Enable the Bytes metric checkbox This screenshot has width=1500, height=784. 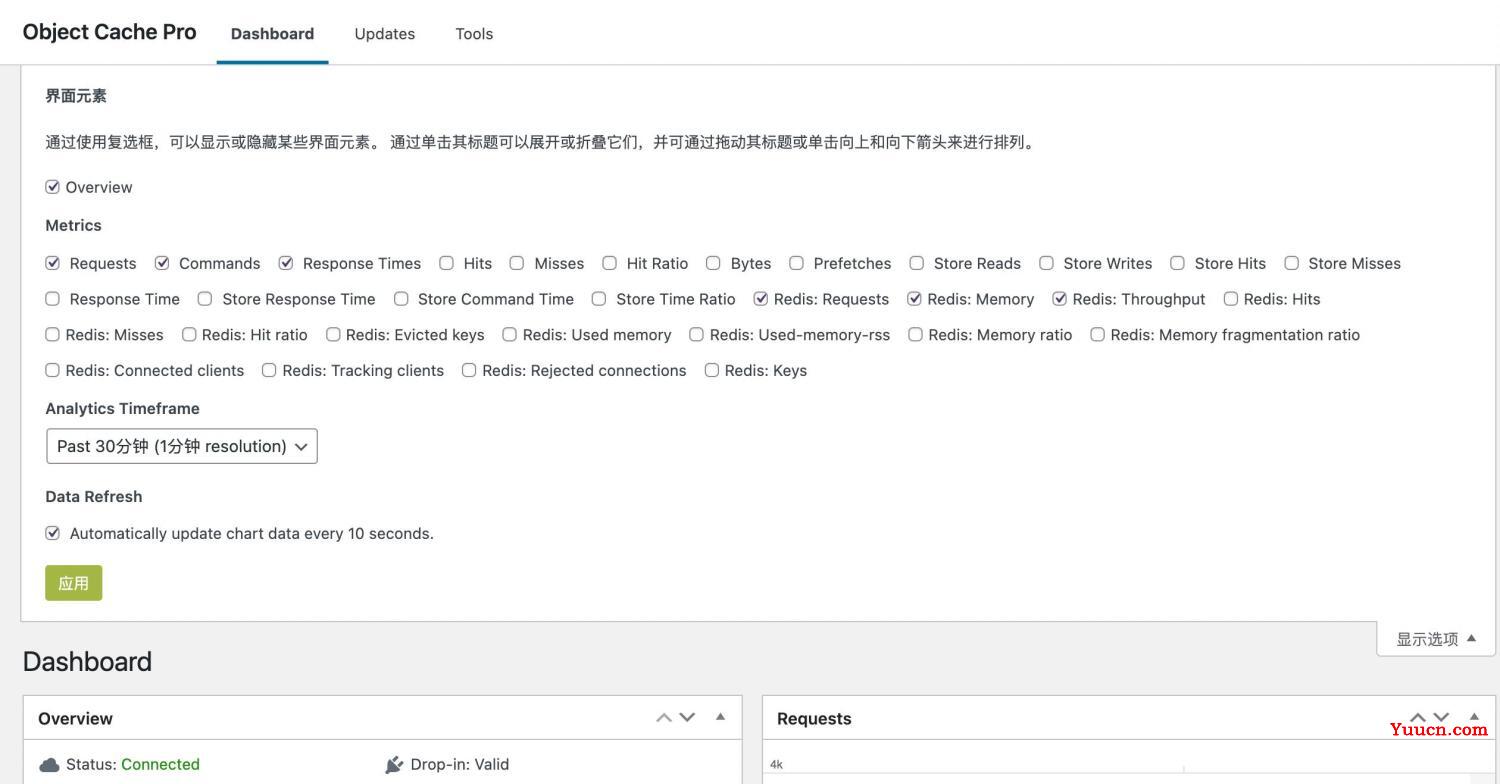pos(713,263)
